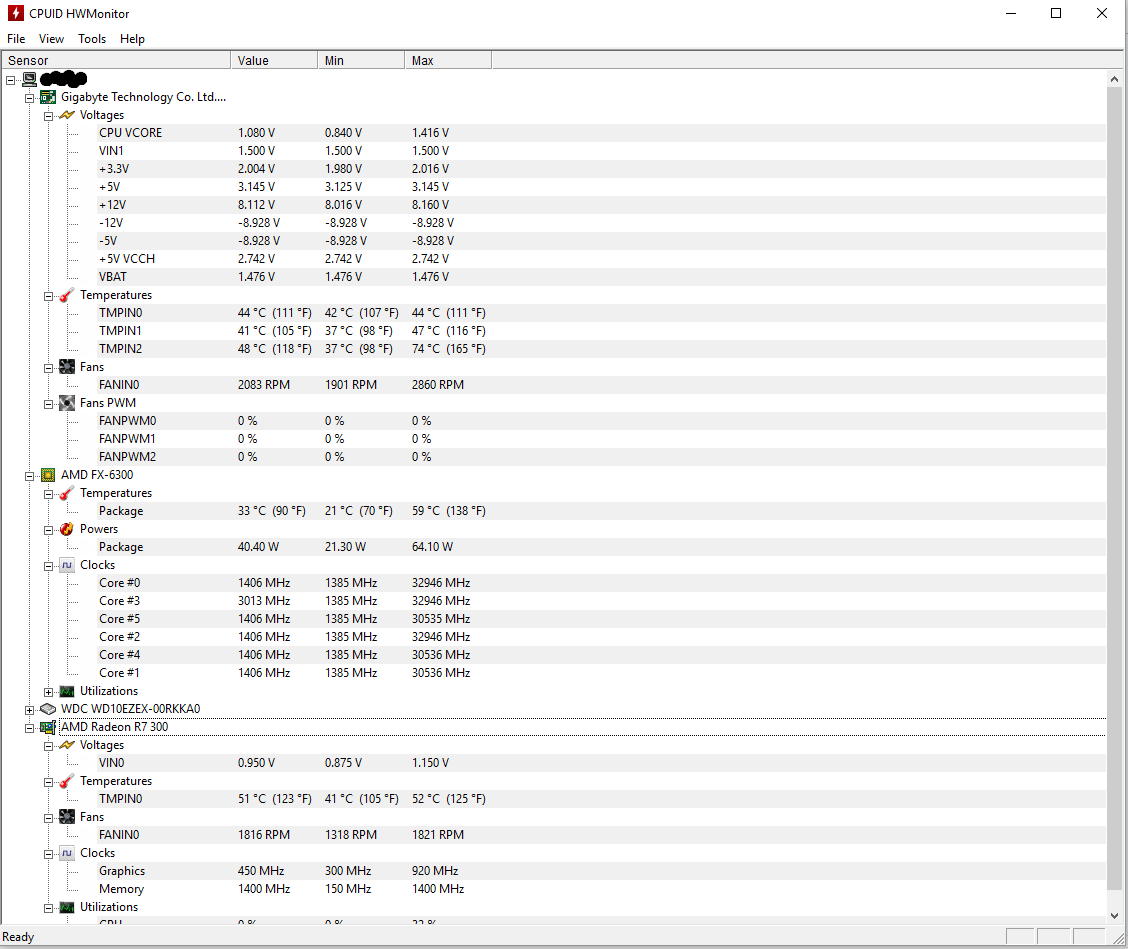The image size is (1128, 949).
Task: Click the motherboard Voltages lightning icon
Action: coord(67,115)
